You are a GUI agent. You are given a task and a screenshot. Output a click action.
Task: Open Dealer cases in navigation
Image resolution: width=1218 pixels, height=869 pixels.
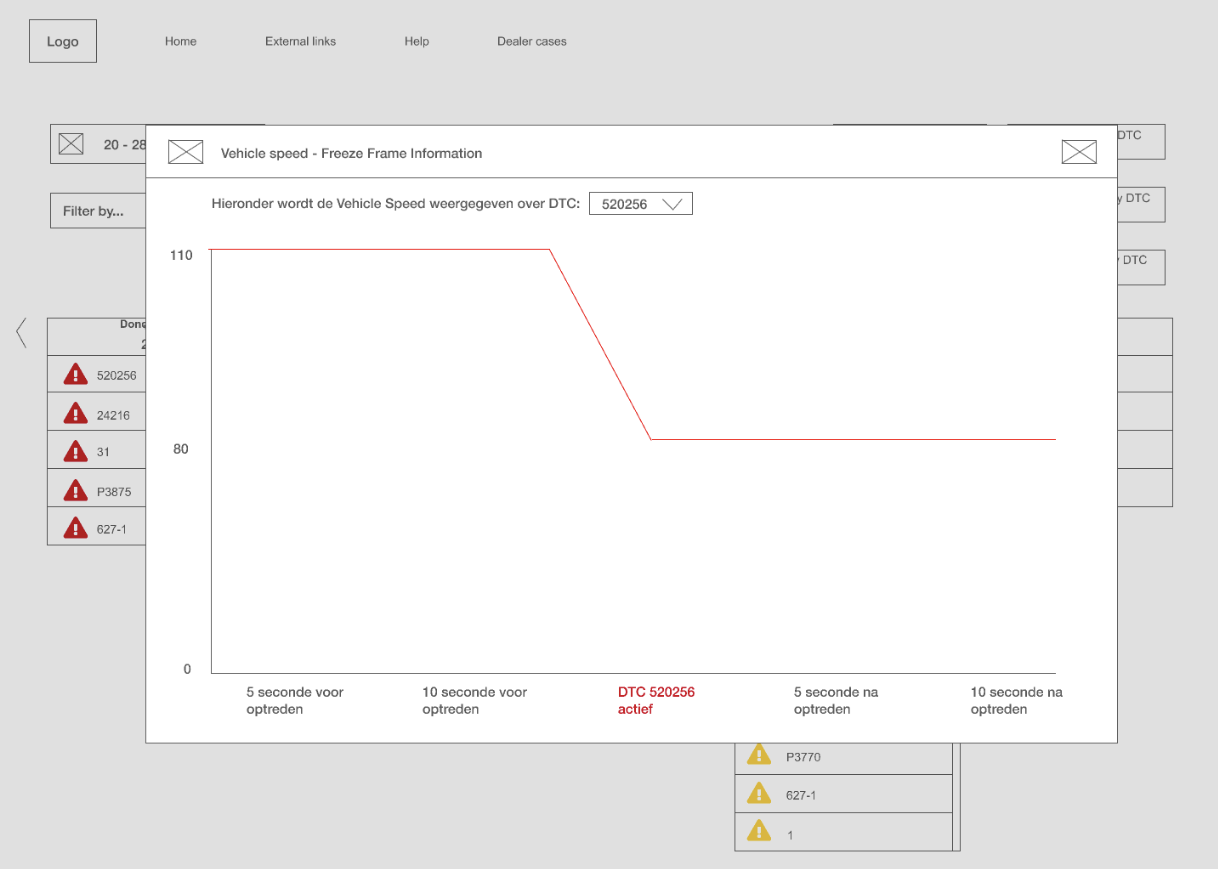[532, 42]
